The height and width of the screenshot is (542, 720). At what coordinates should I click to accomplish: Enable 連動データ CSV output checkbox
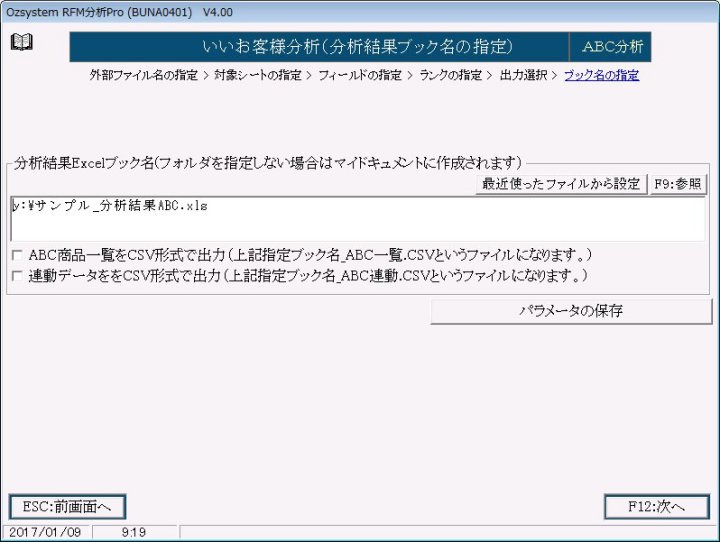tap(17, 276)
